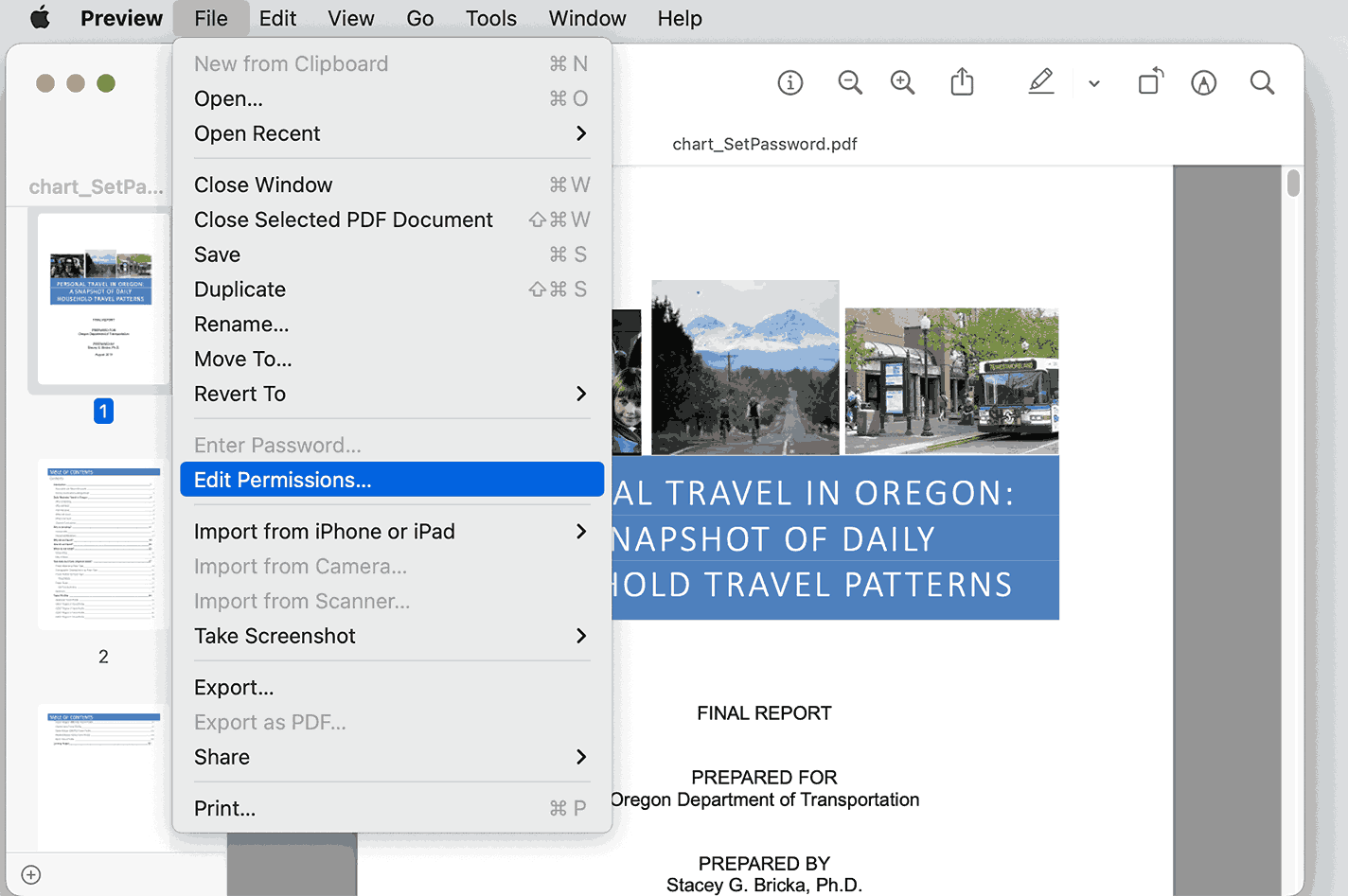
Task: Click the Share toolbar icon
Action: click(962, 83)
